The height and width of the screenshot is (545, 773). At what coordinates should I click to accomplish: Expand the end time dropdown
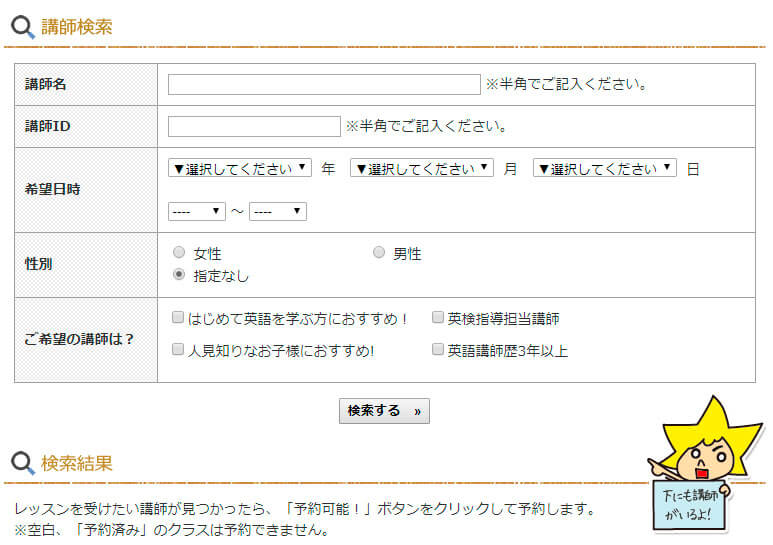point(277,211)
